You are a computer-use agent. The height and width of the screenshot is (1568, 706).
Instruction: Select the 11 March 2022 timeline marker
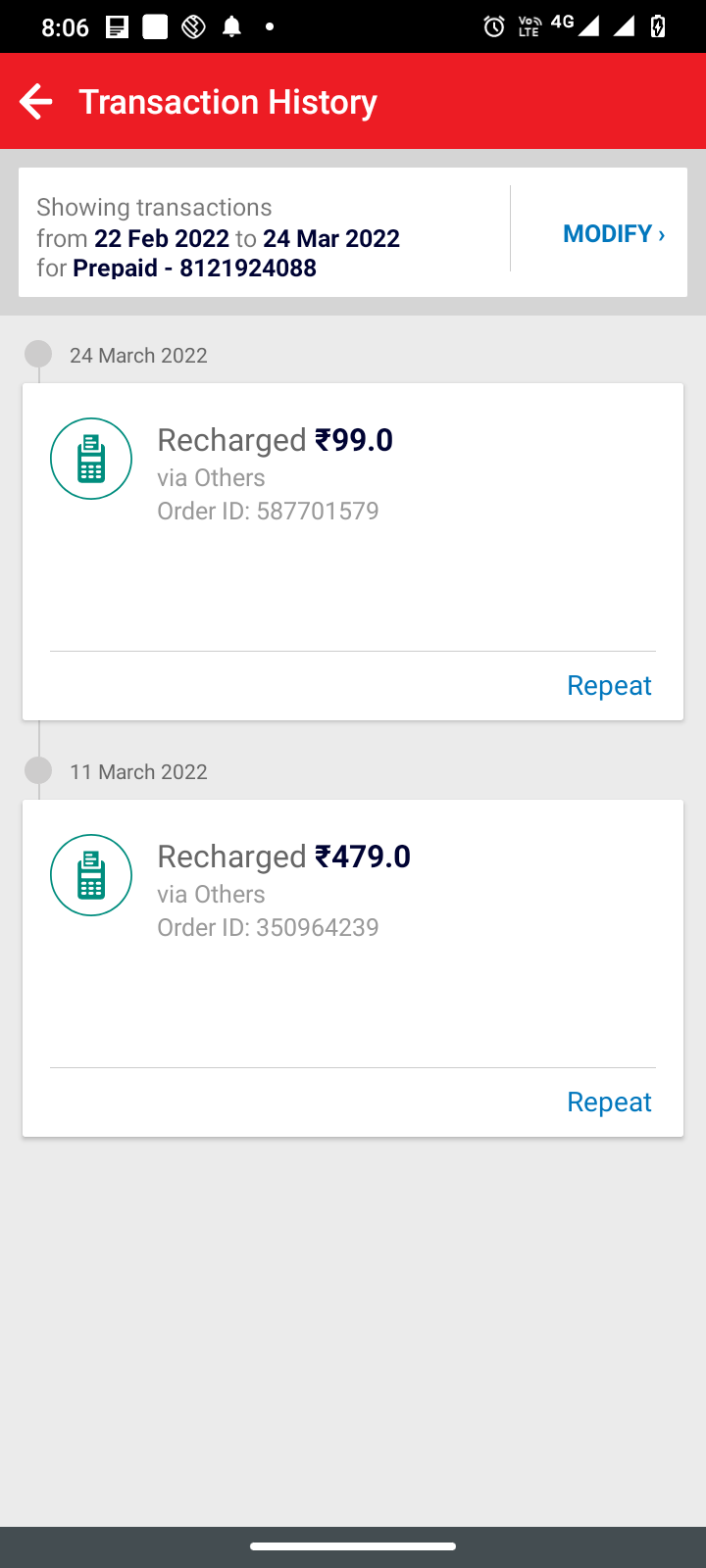38,770
